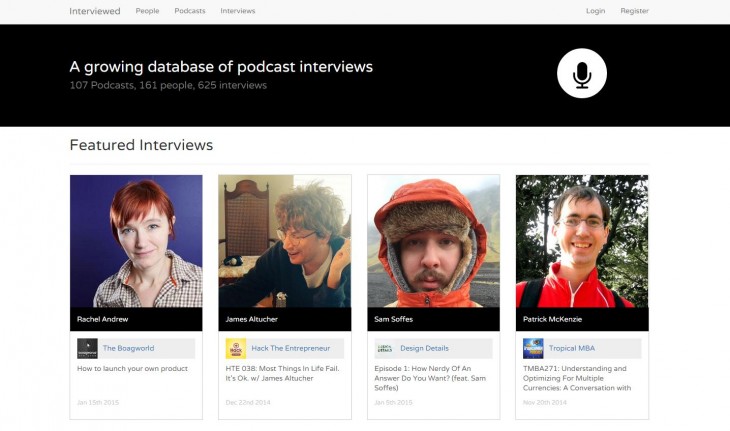Screen dimensions: 730x431
Task: Click Hack The Entrepreneur podcast logo icon
Action: [236, 348]
